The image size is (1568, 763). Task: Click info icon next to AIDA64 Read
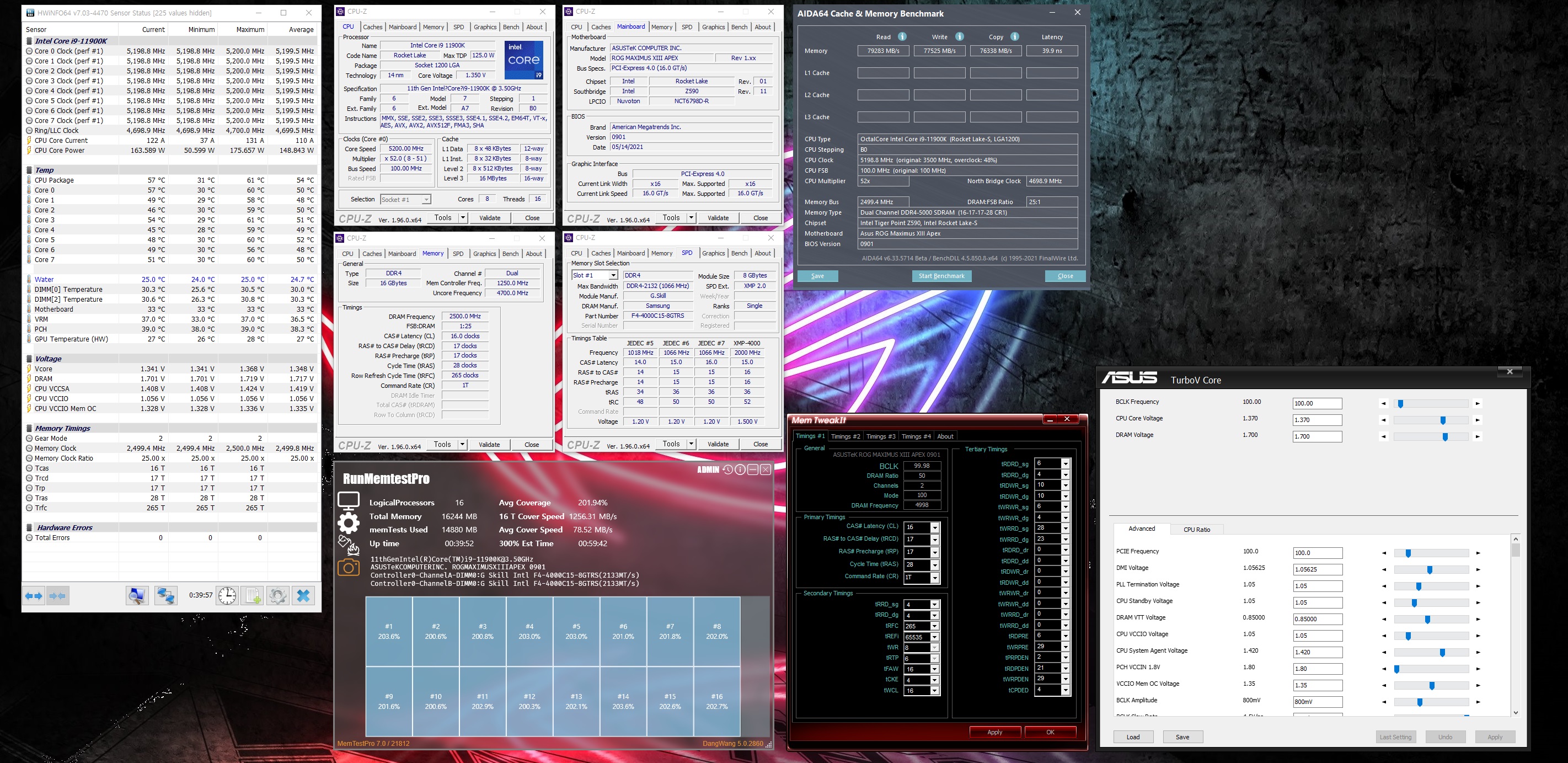tap(902, 36)
